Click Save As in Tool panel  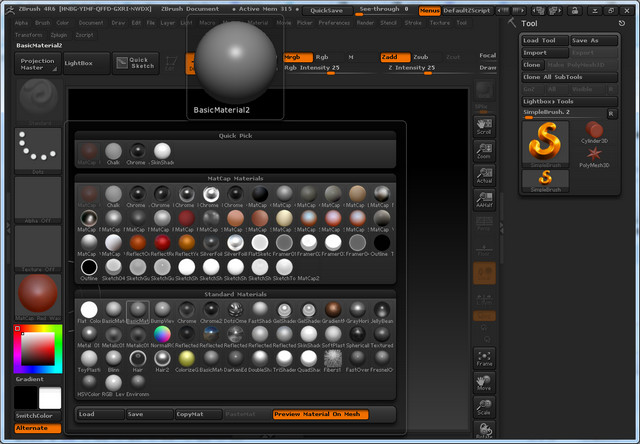[594, 40]
